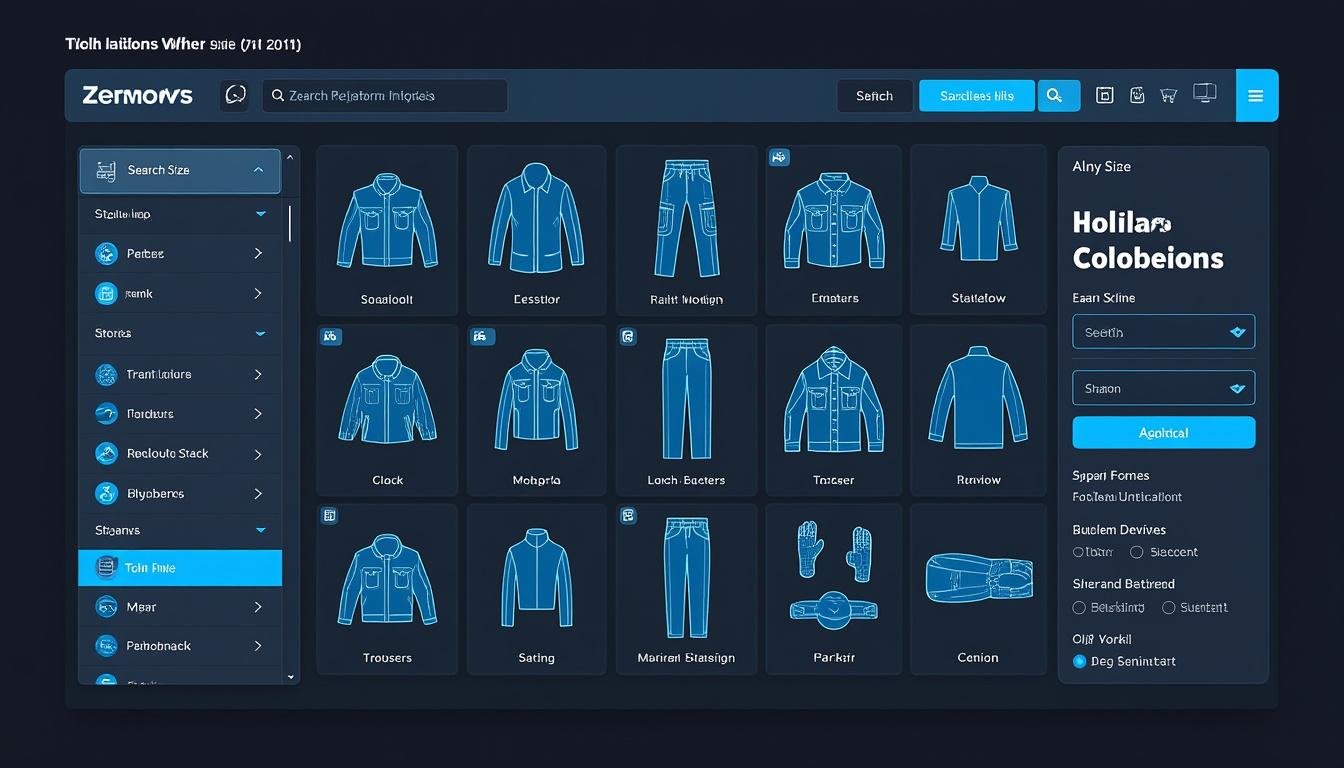Viewport: 1344px width, 768px height.
Task: Click the Sefich button in header
Action: pyautogui.click(x=874, y=96)
